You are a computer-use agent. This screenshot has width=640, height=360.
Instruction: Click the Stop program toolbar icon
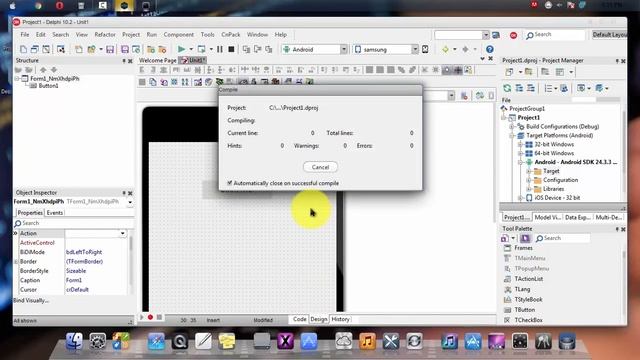pyautogui.click(x=231, y=49)
